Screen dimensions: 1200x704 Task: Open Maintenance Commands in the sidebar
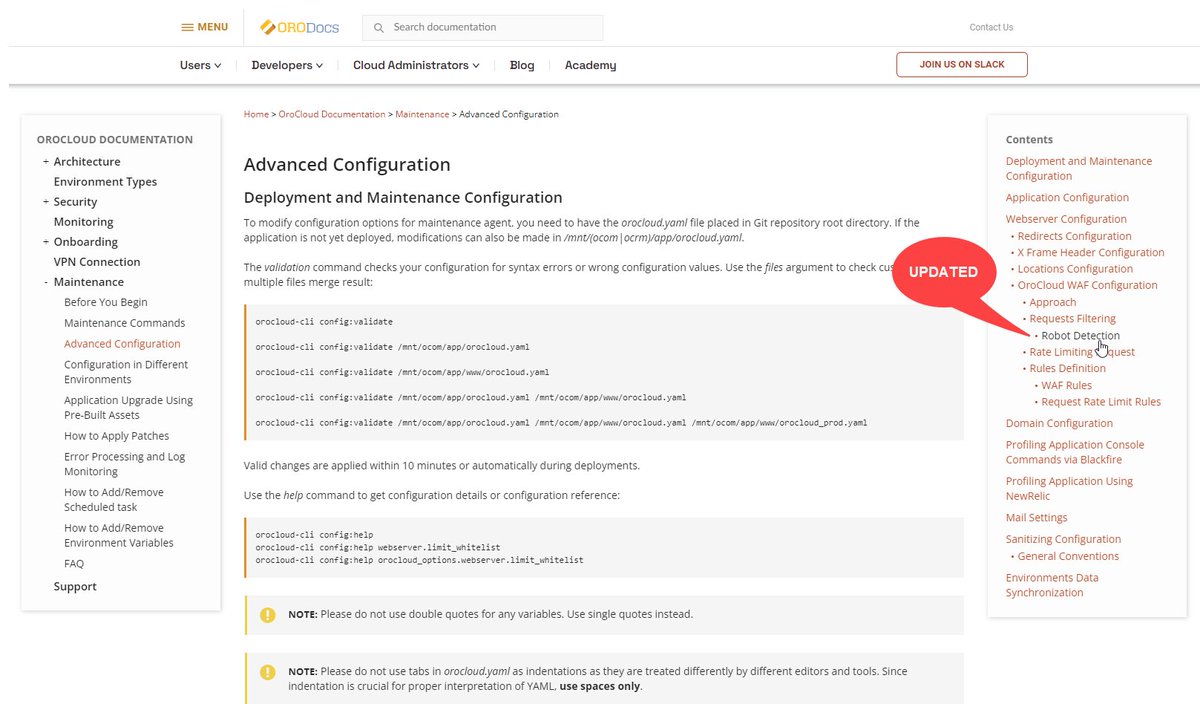click(124, 322)
